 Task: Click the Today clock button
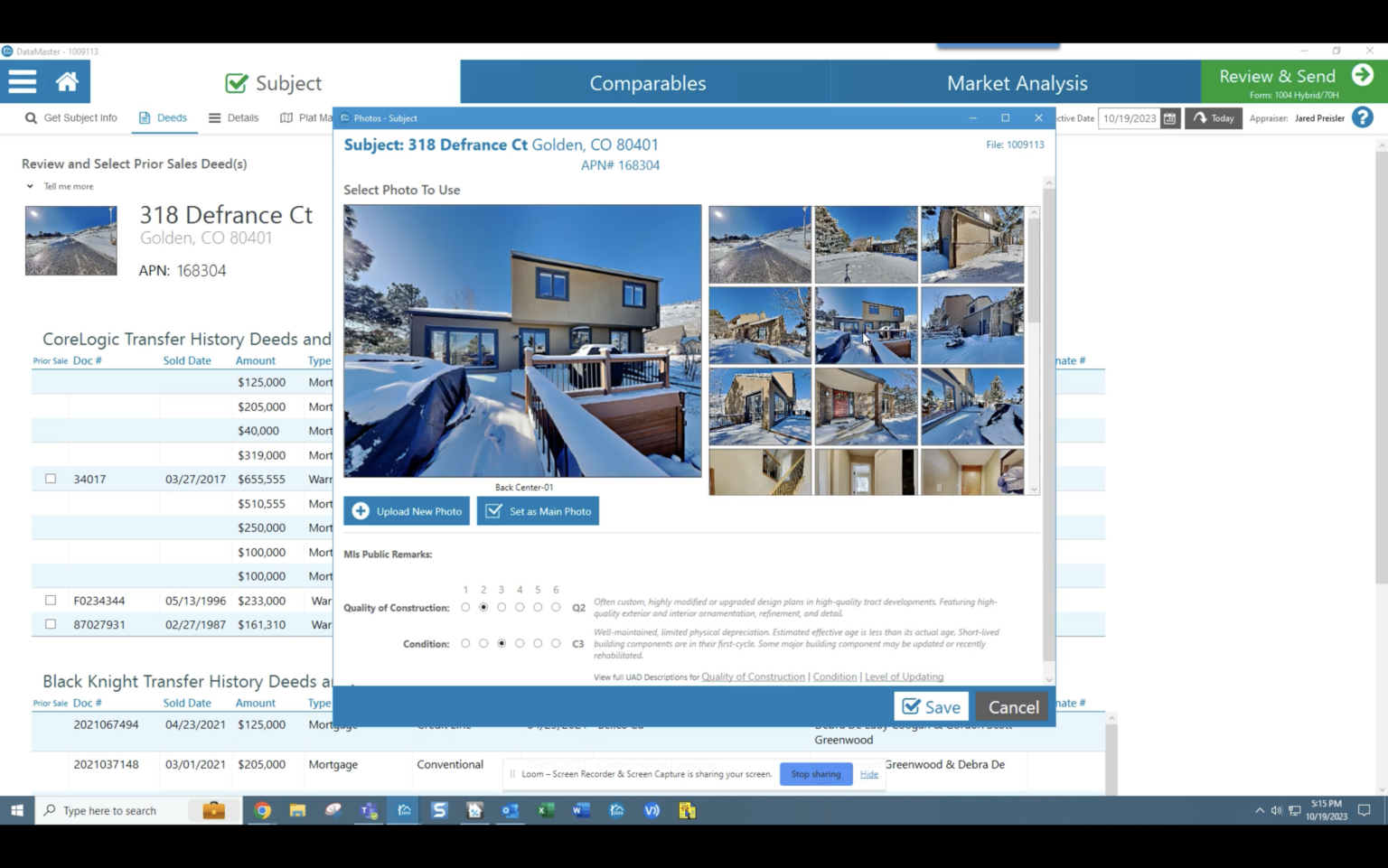pyautogui.click(x=1214, y=117)
